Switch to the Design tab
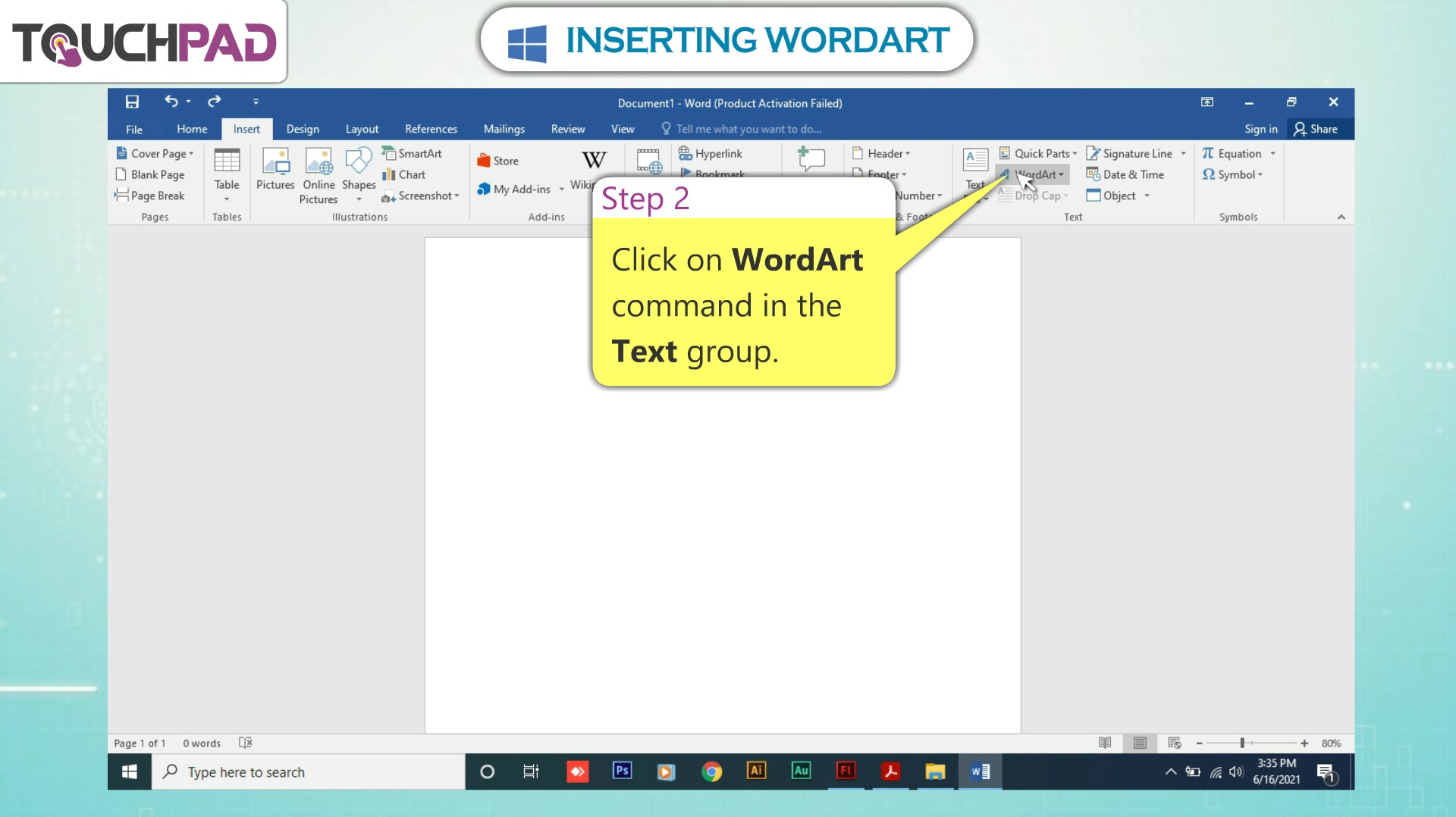Image resolution: width=1456 pixels, height=817 pixels. coord(303,129)
